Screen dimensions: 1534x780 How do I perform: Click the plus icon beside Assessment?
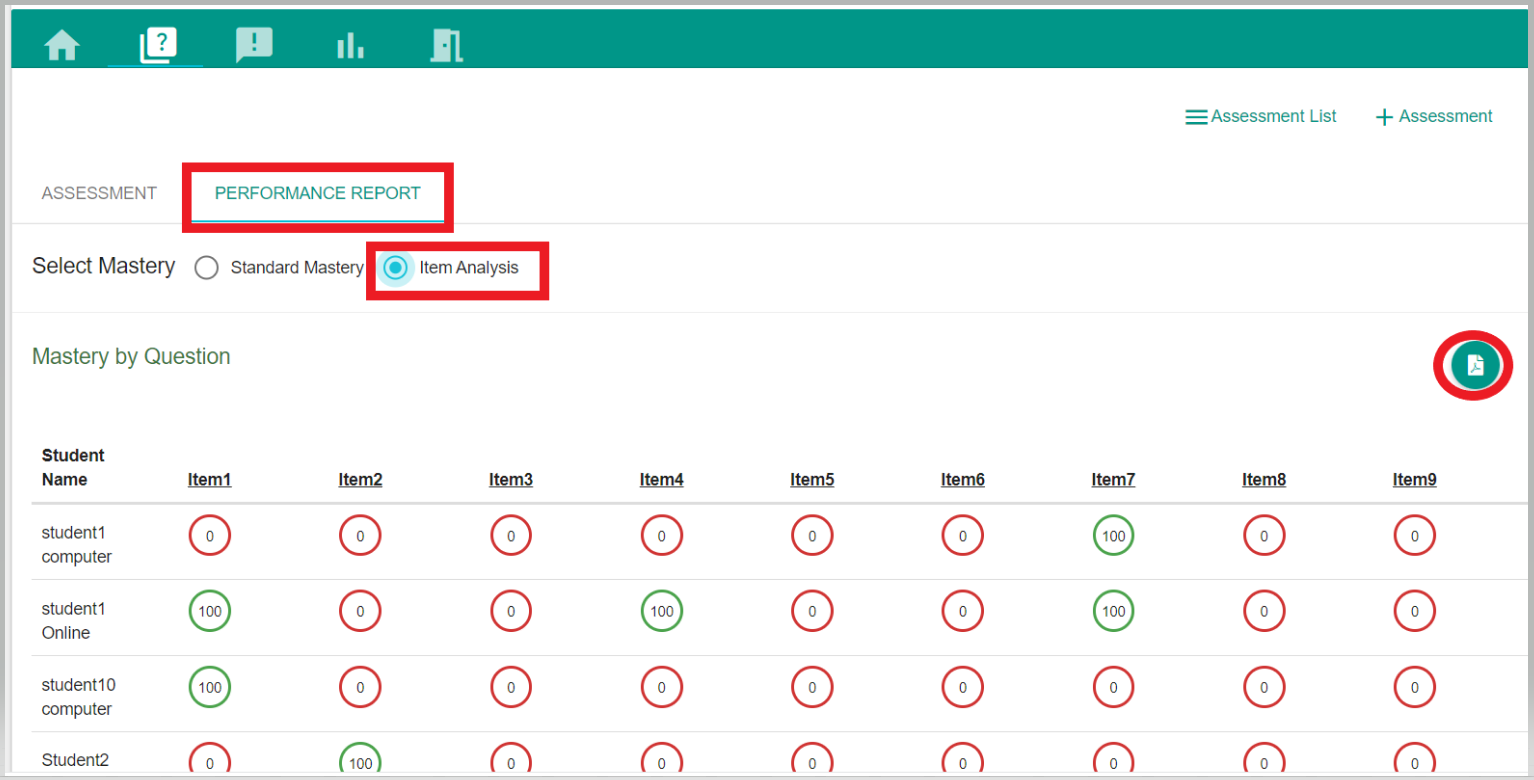[1384, 117]
